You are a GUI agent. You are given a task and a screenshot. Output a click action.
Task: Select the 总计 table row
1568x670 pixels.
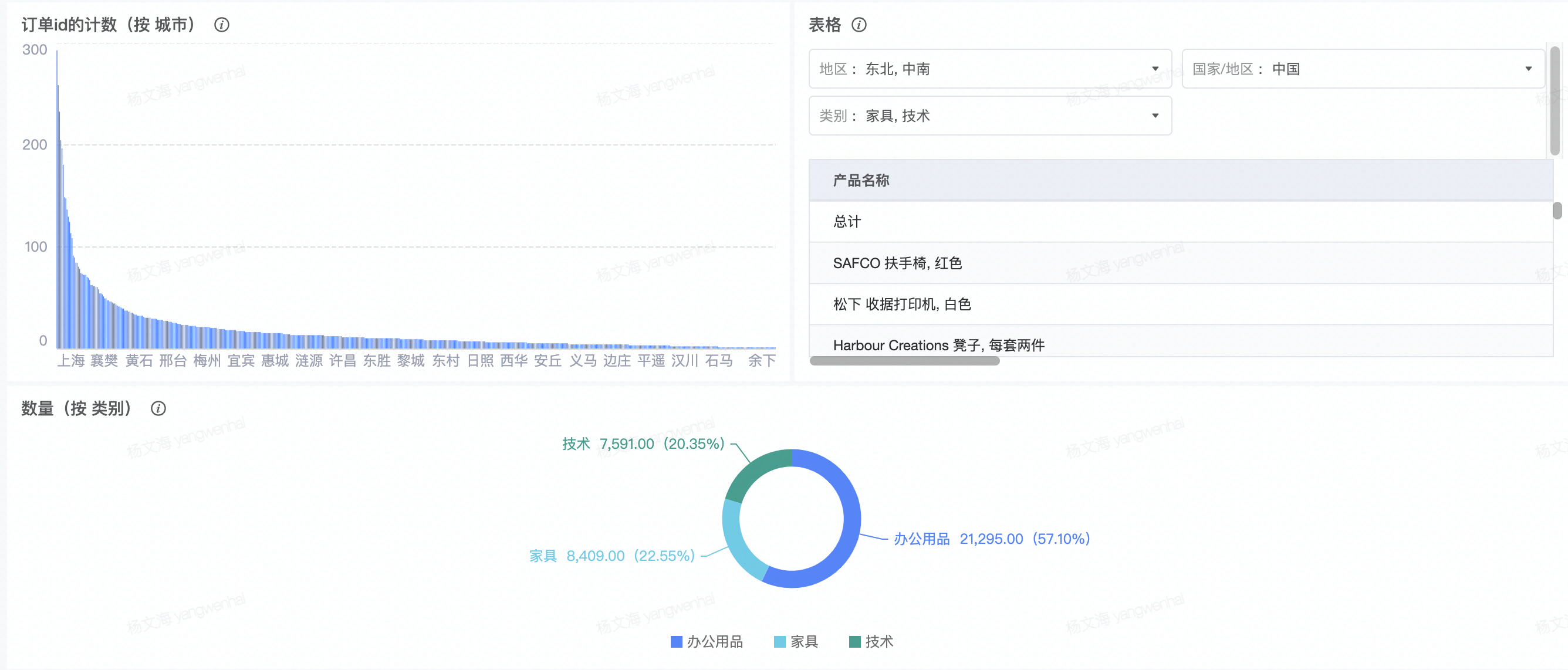pyautogui.click(x=847, y=222)
